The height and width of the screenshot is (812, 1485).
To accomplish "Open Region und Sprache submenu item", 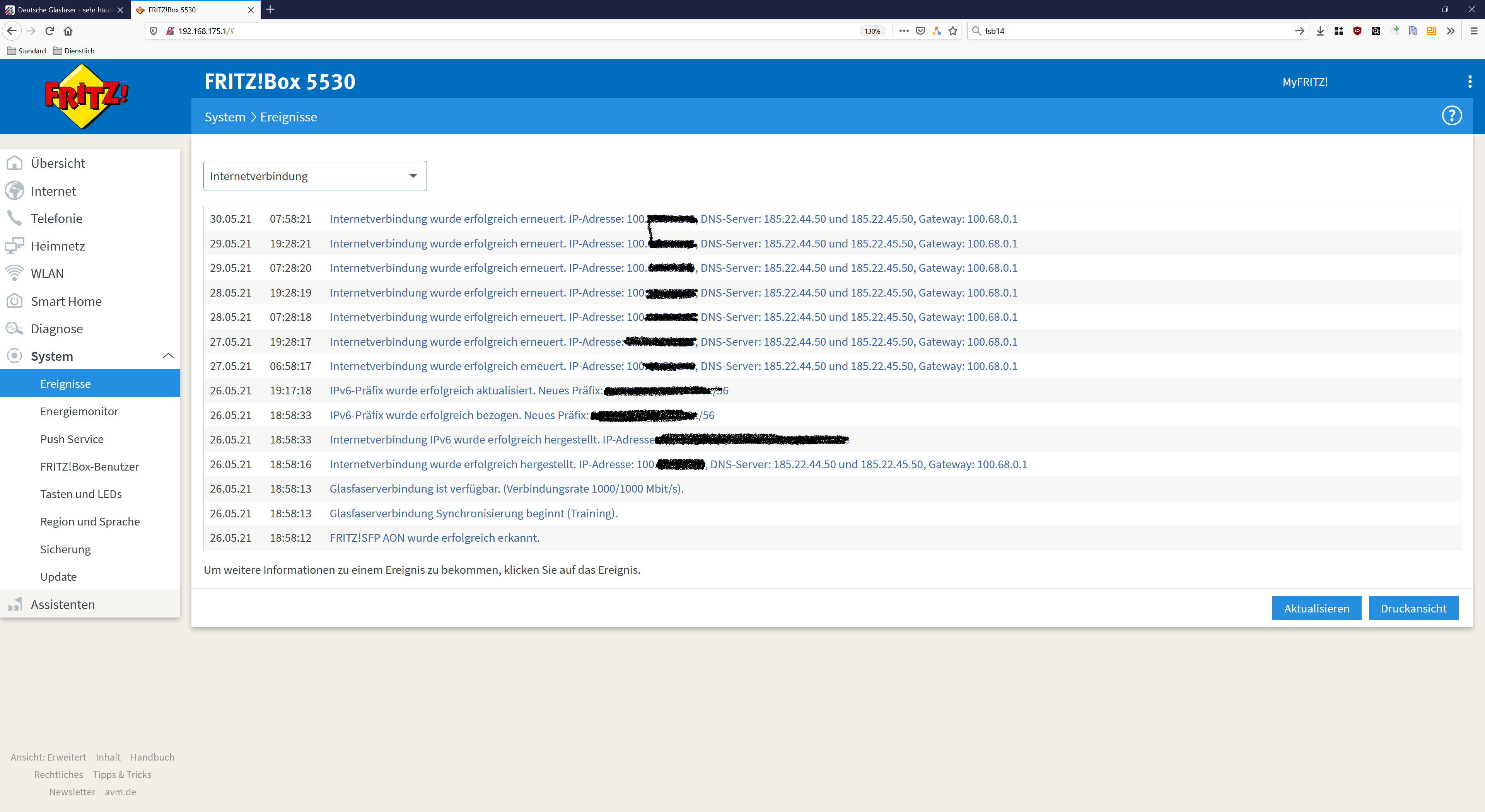I will pos(90,522).
